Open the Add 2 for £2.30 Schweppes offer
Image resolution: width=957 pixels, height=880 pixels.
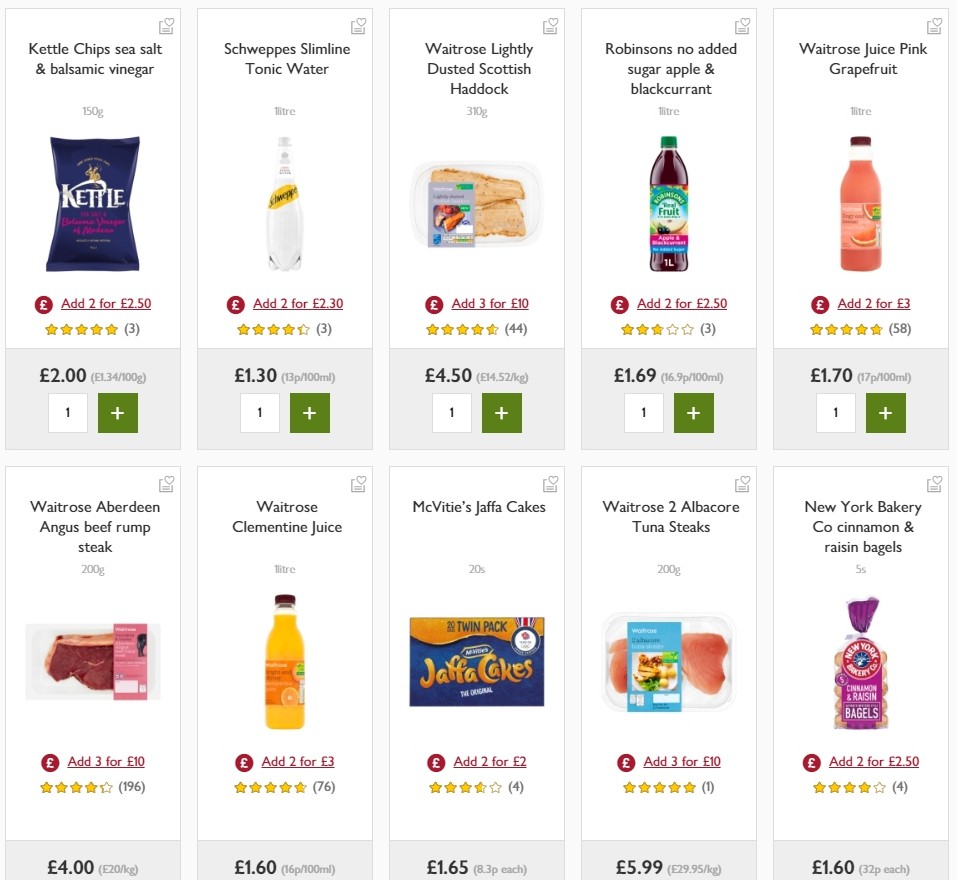(x=297, y=303)
